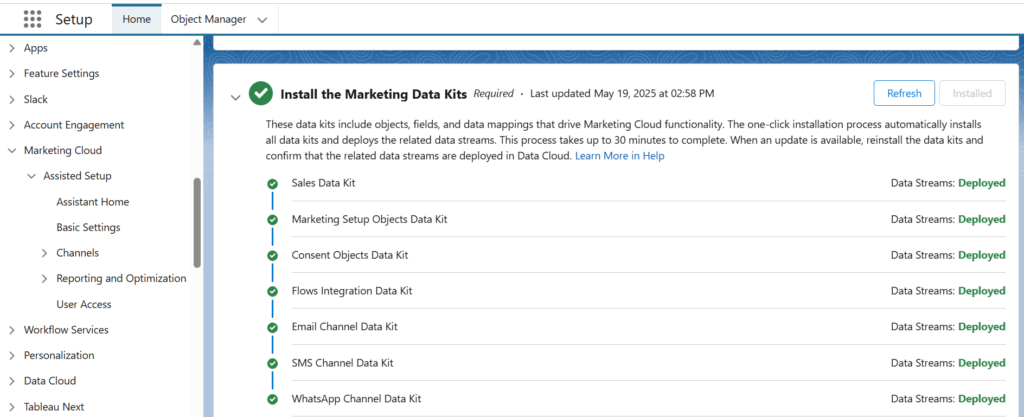
Task: Expand the Apps tree node
Action: coord(12,48)
